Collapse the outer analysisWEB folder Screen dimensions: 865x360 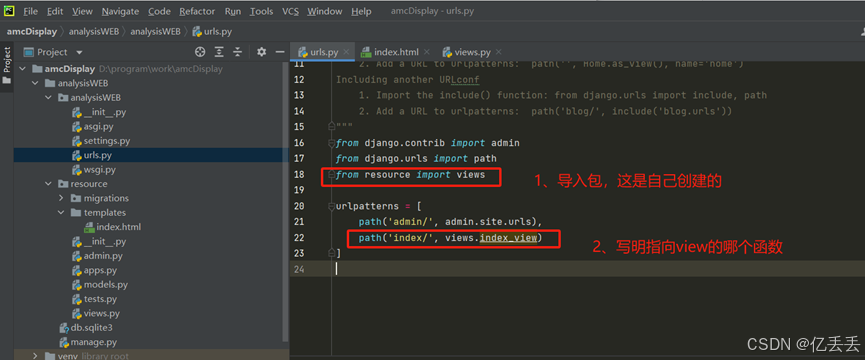(x=35, y=83)
